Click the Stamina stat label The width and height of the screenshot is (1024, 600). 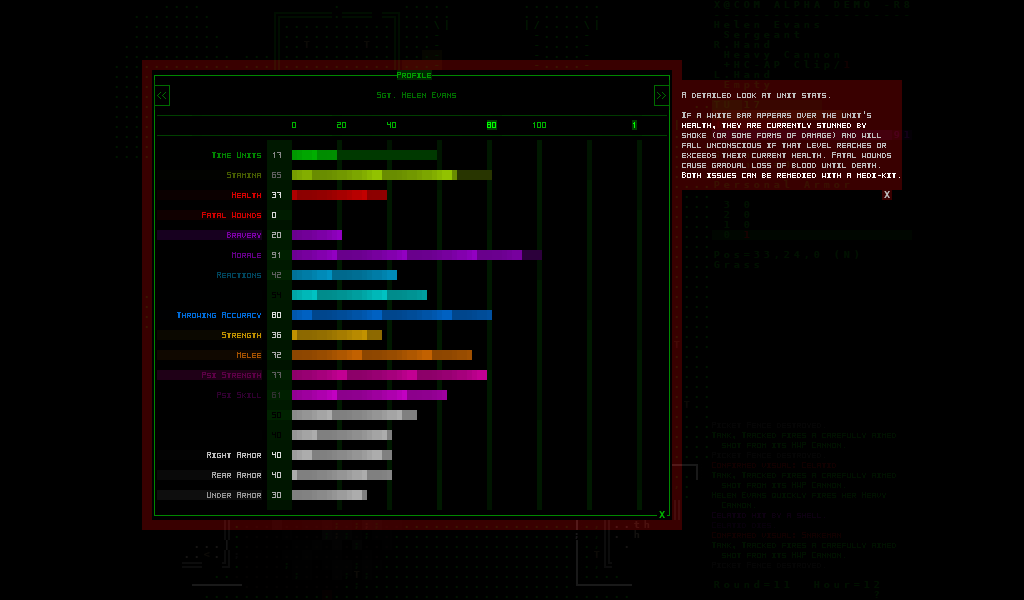tap(244, 175)
